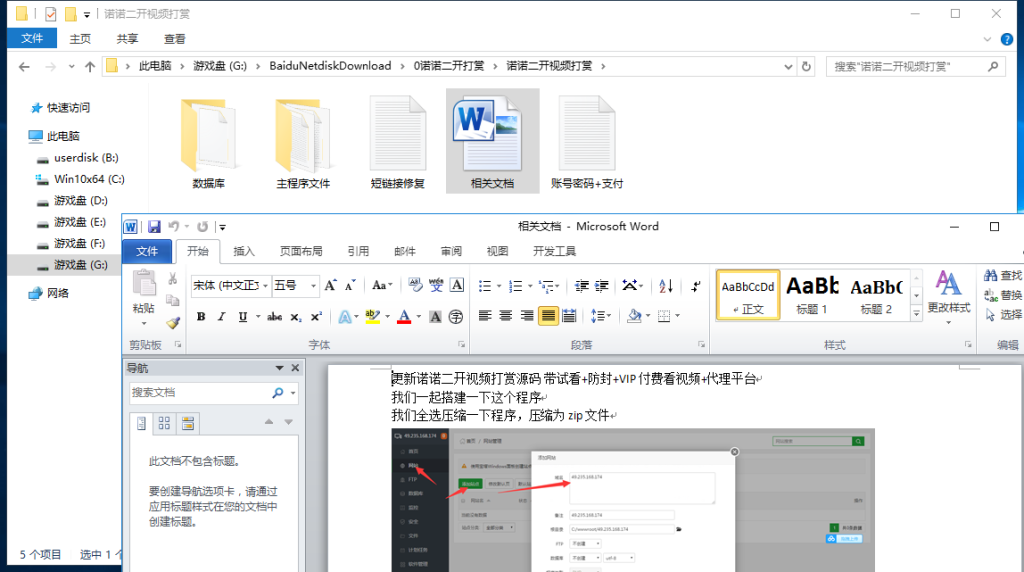The image size is (1024, 572).
Task: Toggle strikethrough abc button
Action: pos(275,317)
